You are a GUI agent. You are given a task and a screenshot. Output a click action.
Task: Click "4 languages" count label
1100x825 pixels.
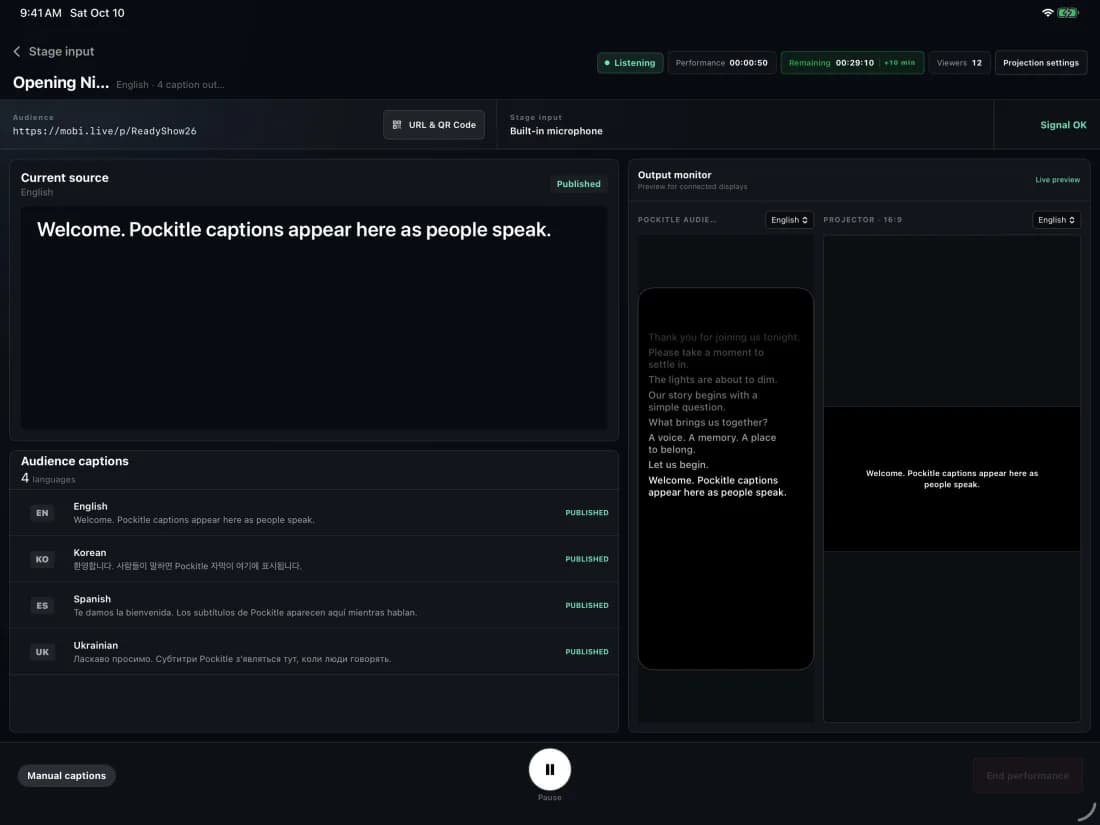pyautogui.click(x=48, y=478)
